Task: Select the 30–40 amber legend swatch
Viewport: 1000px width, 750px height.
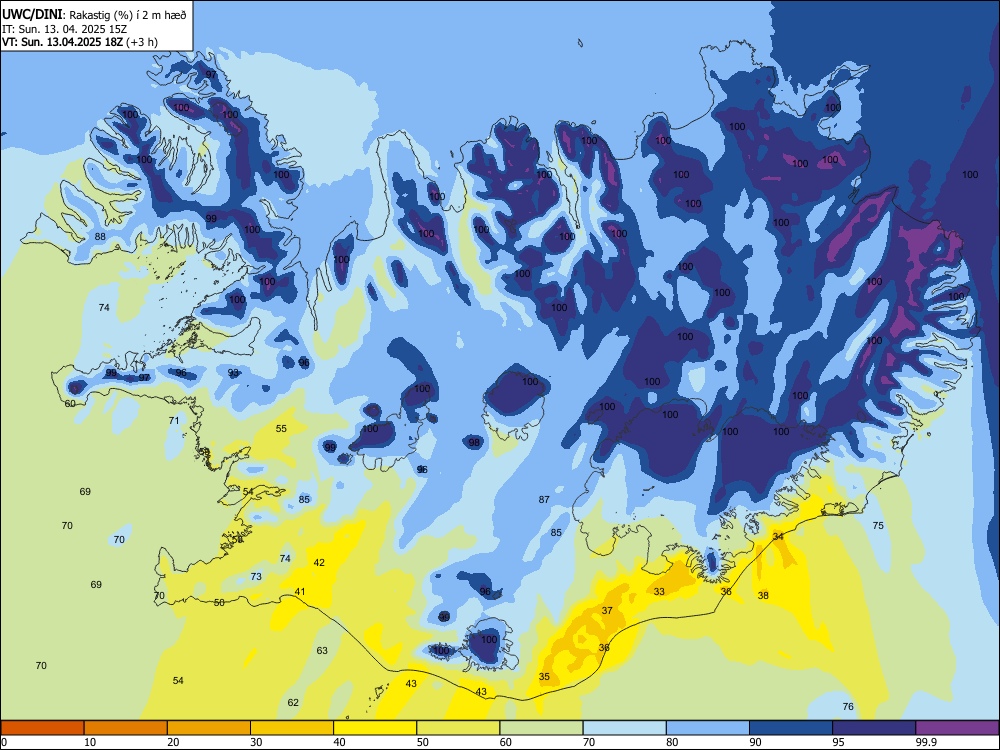Action: pyautogui.click(x=292, y=728)
